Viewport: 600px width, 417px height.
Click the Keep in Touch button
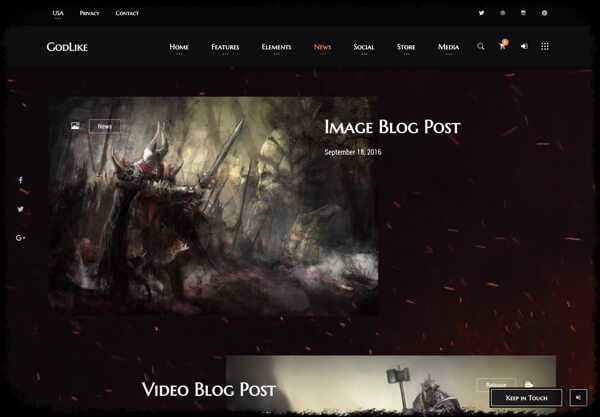[527, 398]
